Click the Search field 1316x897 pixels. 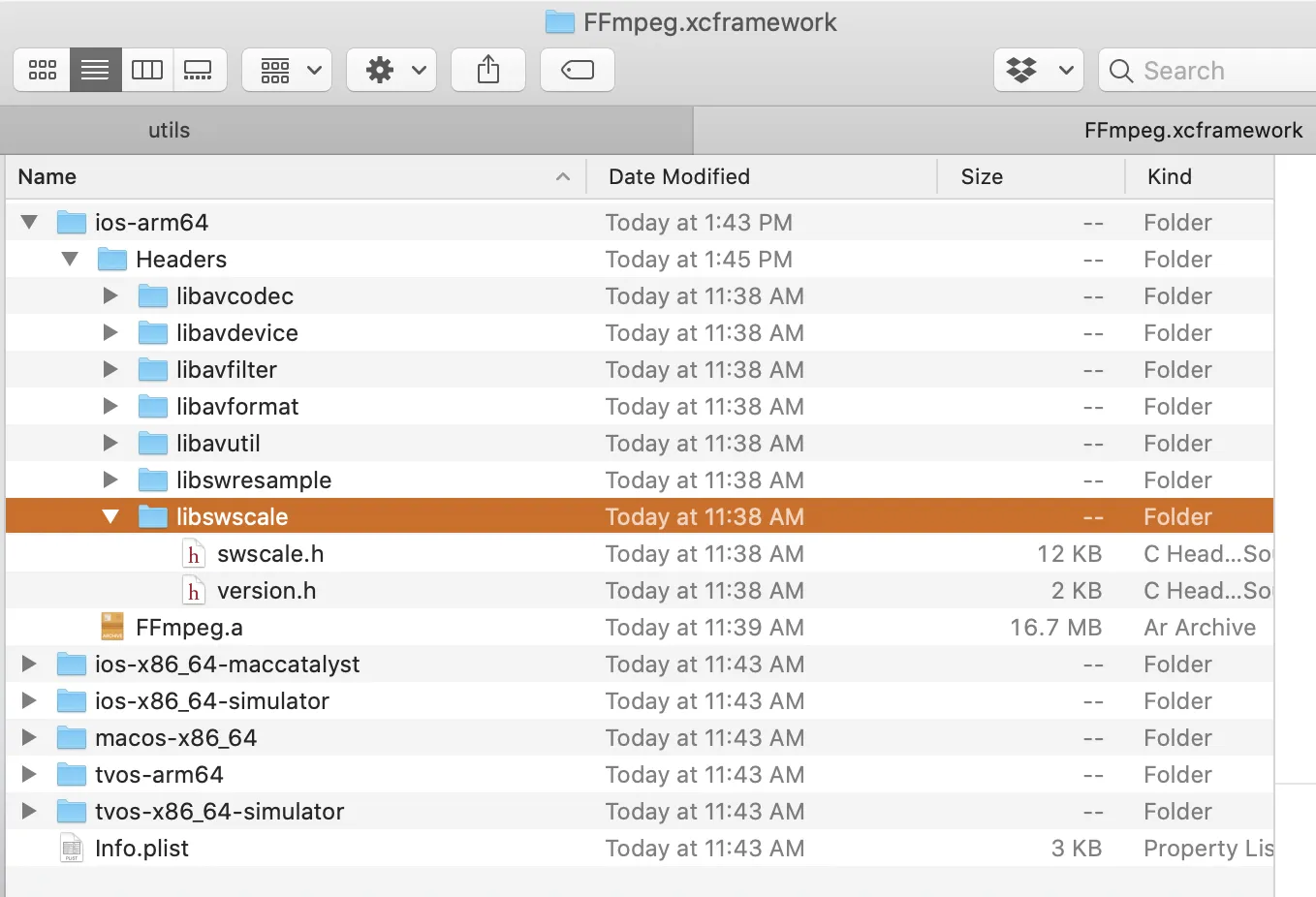point(1207,70)
